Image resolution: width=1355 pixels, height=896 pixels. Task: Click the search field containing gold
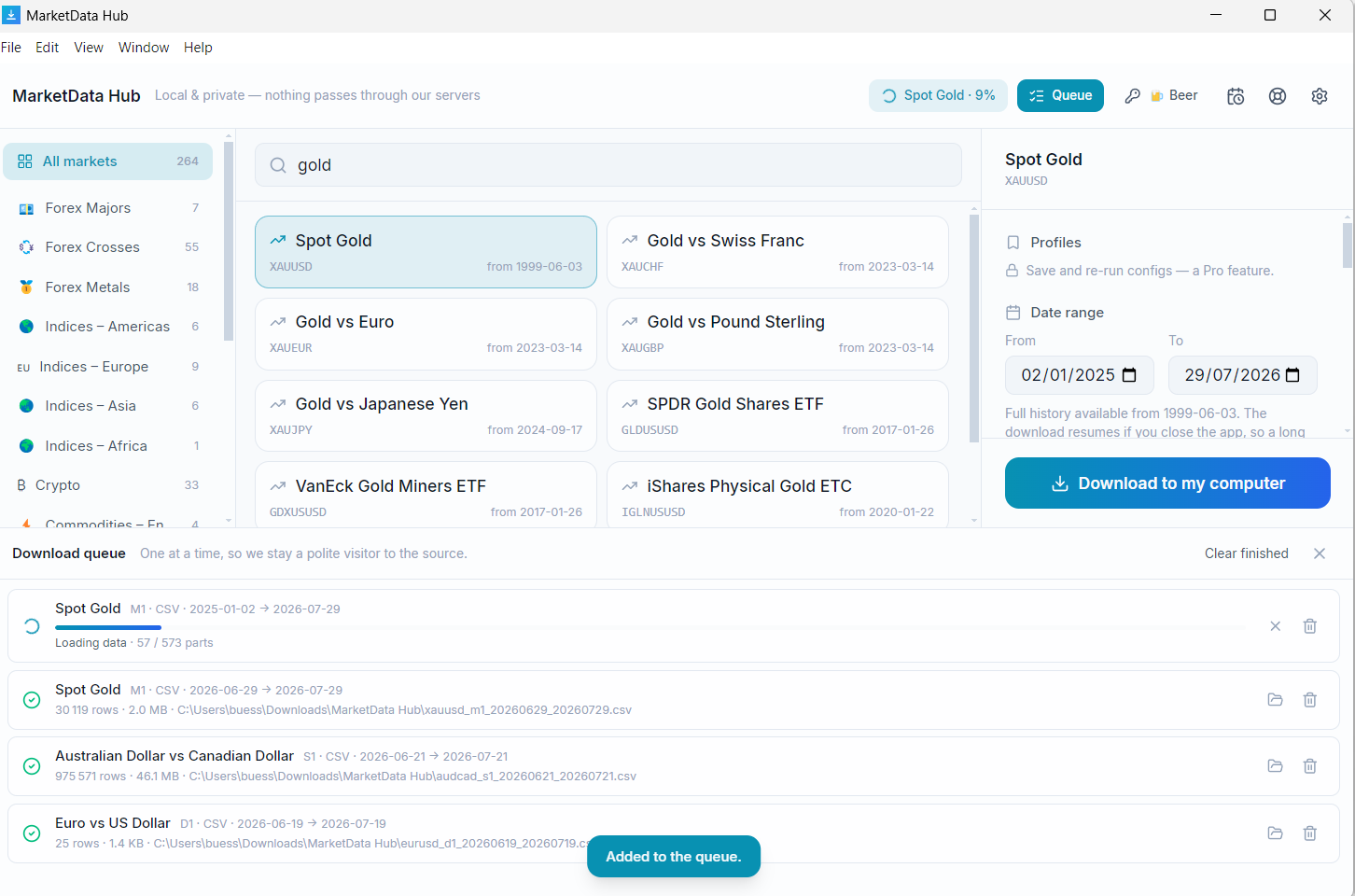tap(608, 165)
